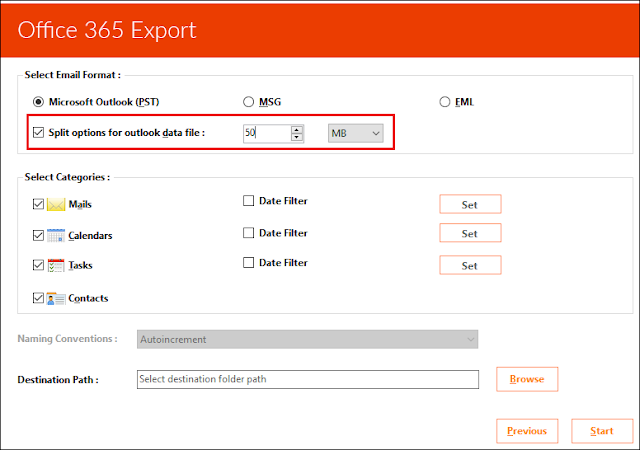Click the Contacts category label
Viewport: 640px width, 450px height.
click(x=88, y=299)
